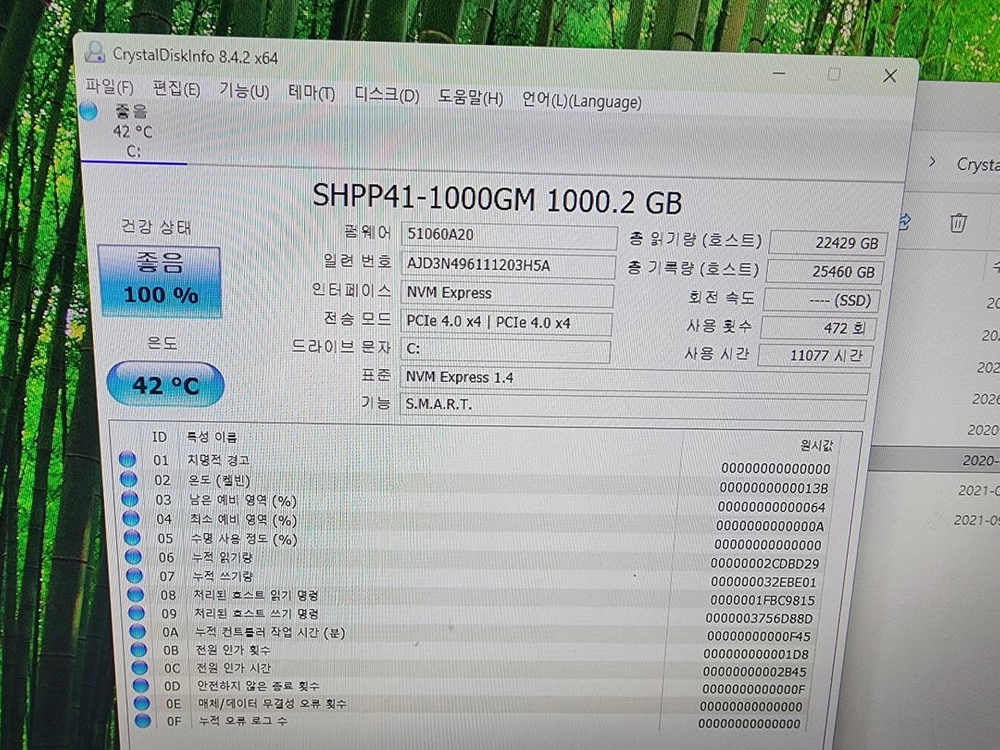Click status orb for row 07 누적 쓰기량

click(x=135, y=575)
